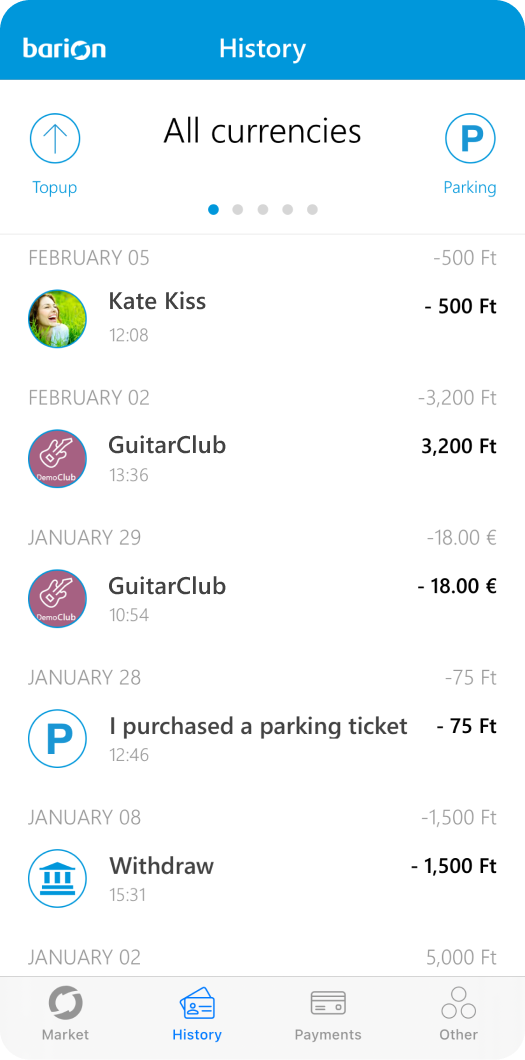Viewport: 525px width, 1060px height.
Task: Tap the Withdraw bank icon
Action: coord(57,878)
